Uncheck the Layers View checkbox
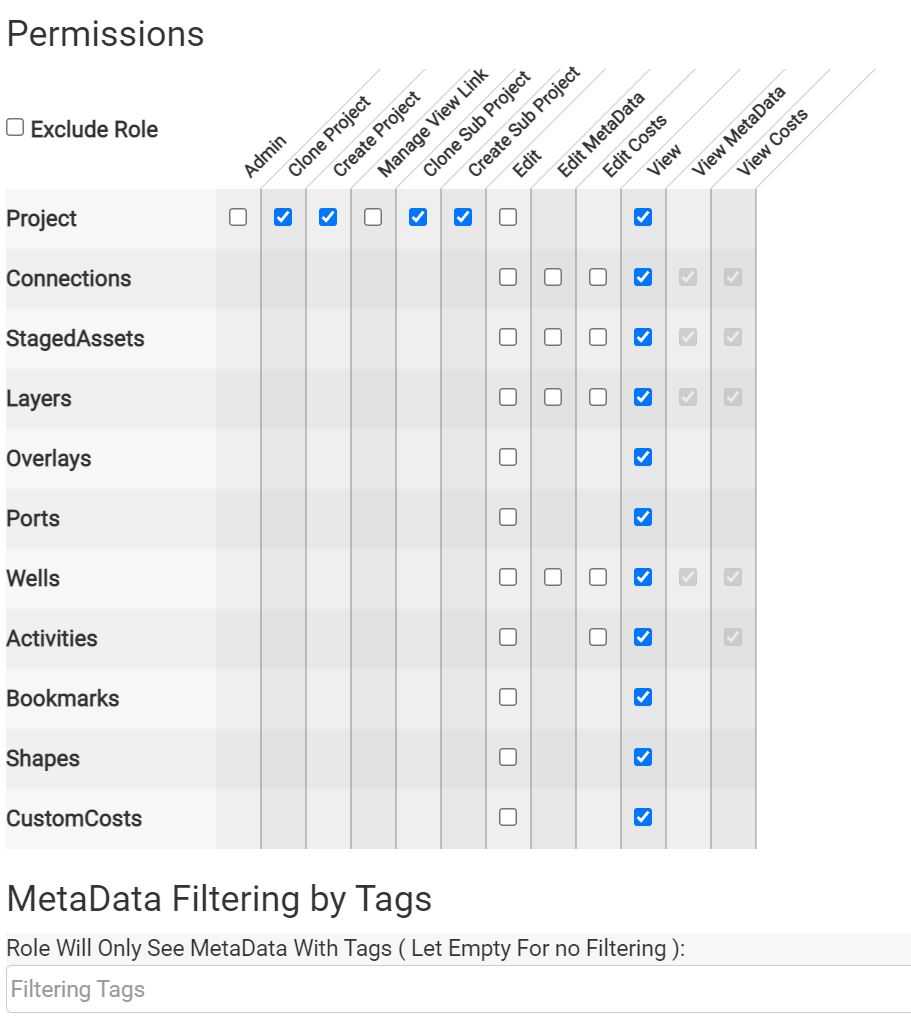Image resolution: width=911 pixels, height=1035 pixels. [643, 397]
